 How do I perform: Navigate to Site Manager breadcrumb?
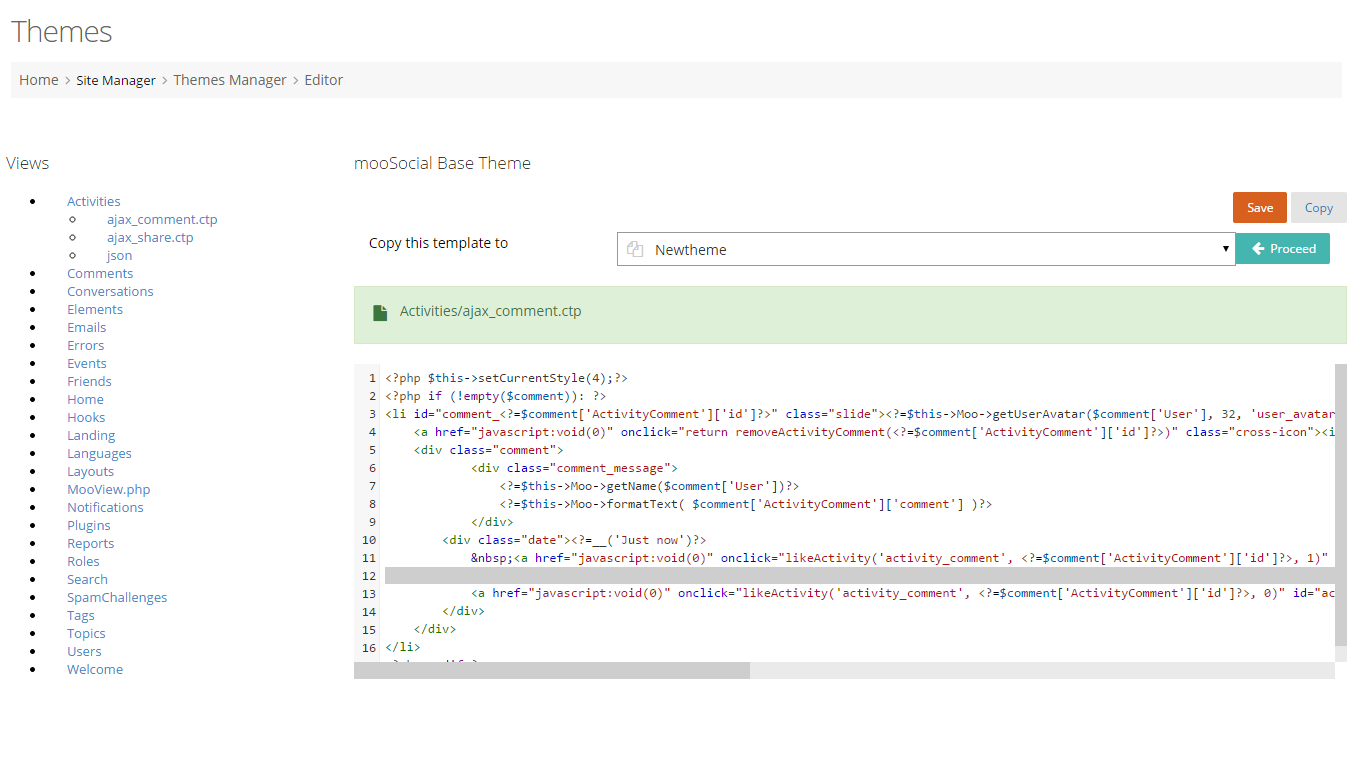(x=116, y=80)
